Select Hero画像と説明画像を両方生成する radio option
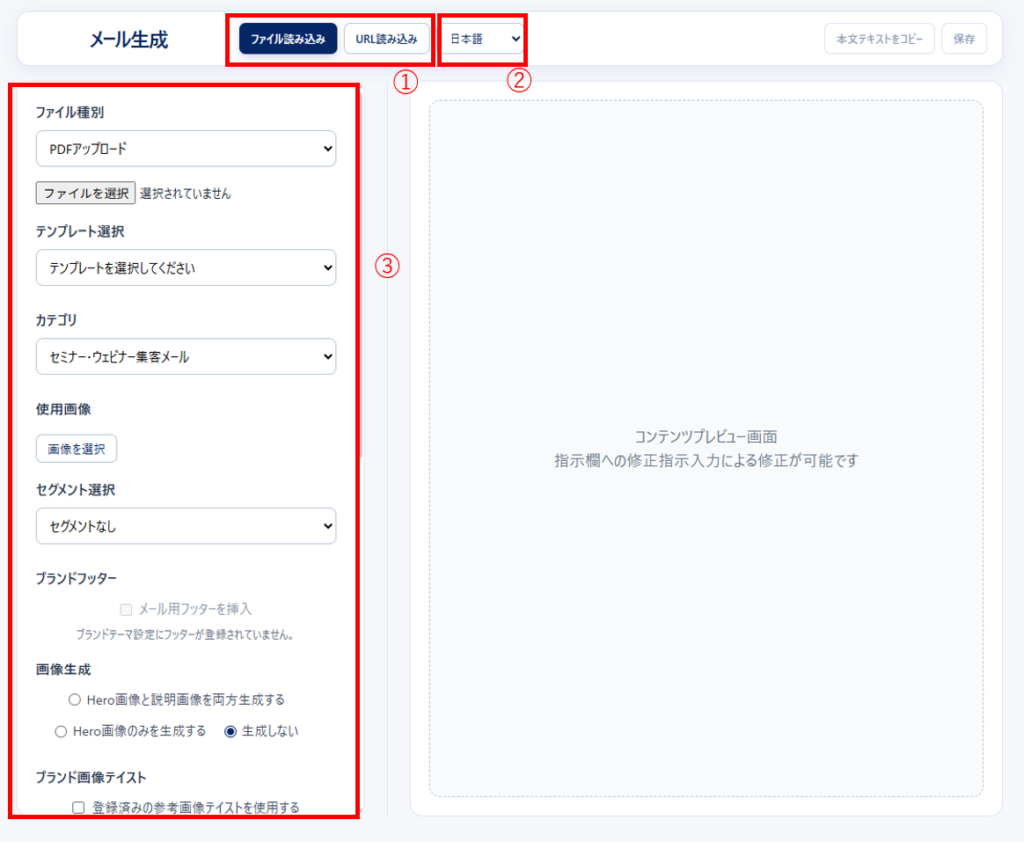Image resolution: width=1024 pixels, height=842 pixels. click(x=74, y=700)
